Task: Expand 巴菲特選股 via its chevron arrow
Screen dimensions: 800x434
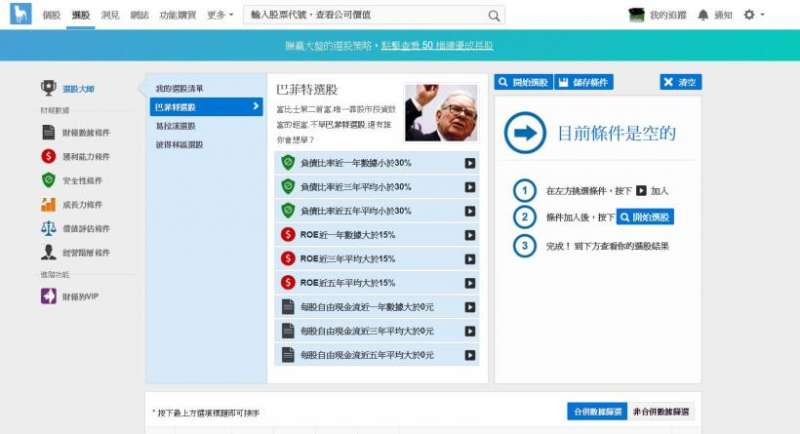Action: tap(256, 106)
